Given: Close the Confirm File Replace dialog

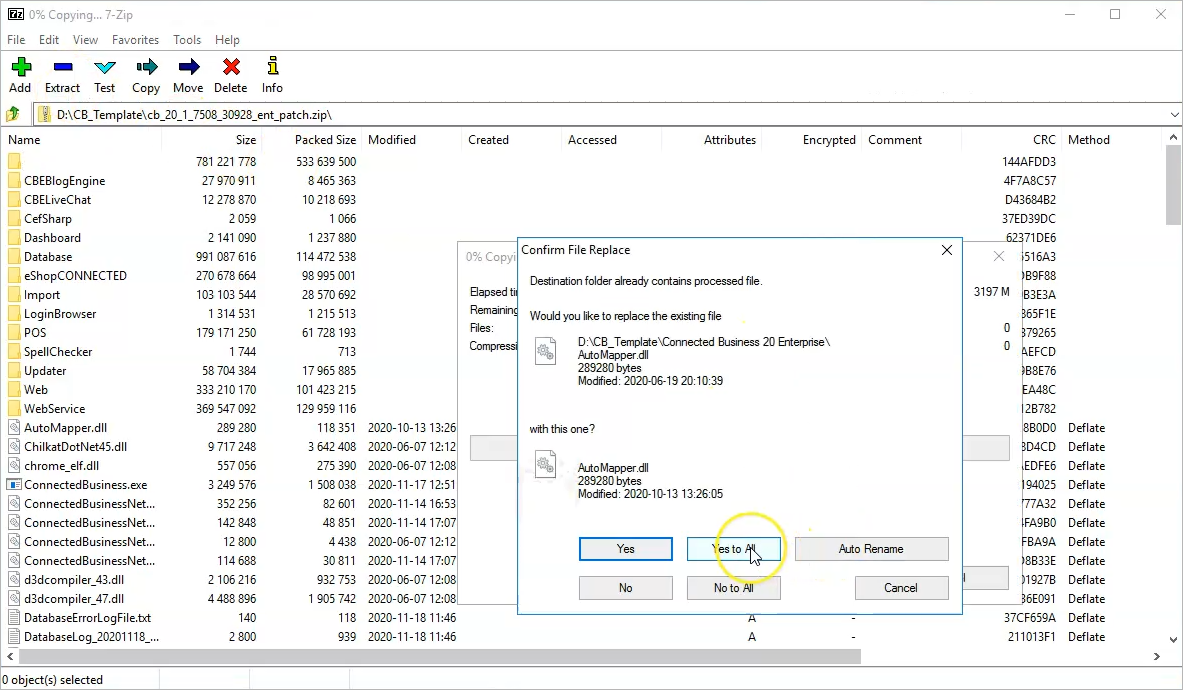Looking at the screenshot, I should (946, 250).
